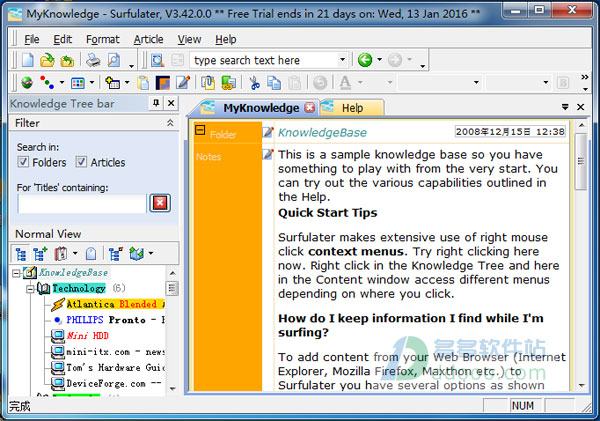Viewport: 600px width, 421px height.
Task: Open the Back button history dropdown
Action: coord(380,60)
